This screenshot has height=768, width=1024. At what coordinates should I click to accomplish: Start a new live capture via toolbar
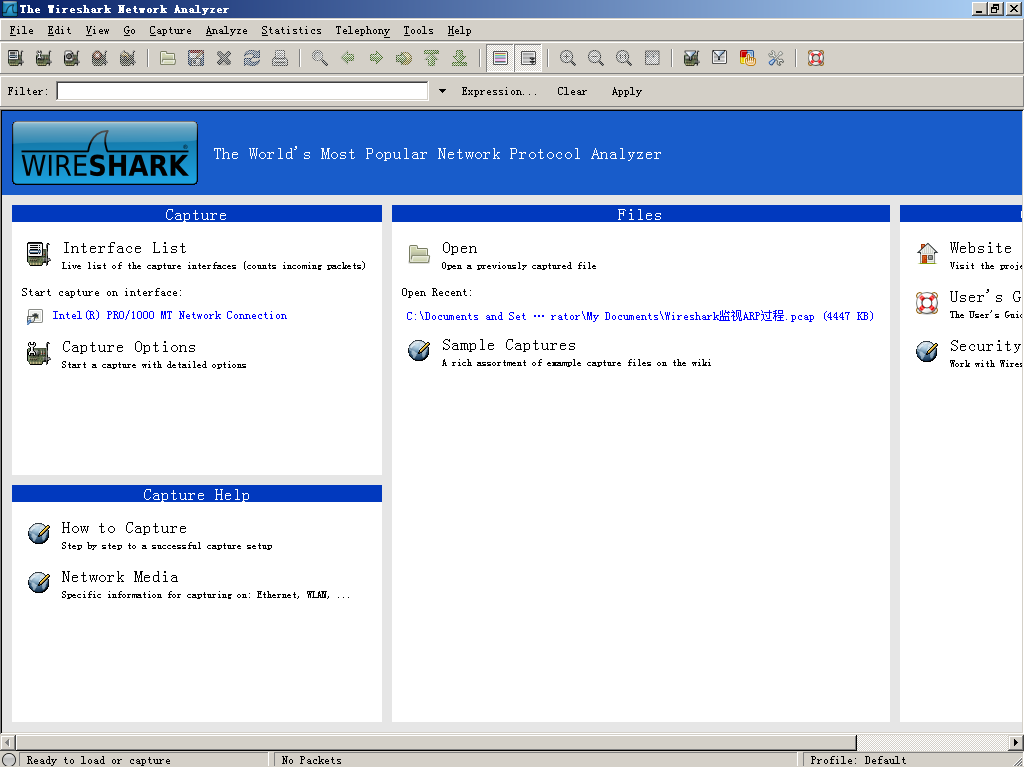[x=72, y=58]
